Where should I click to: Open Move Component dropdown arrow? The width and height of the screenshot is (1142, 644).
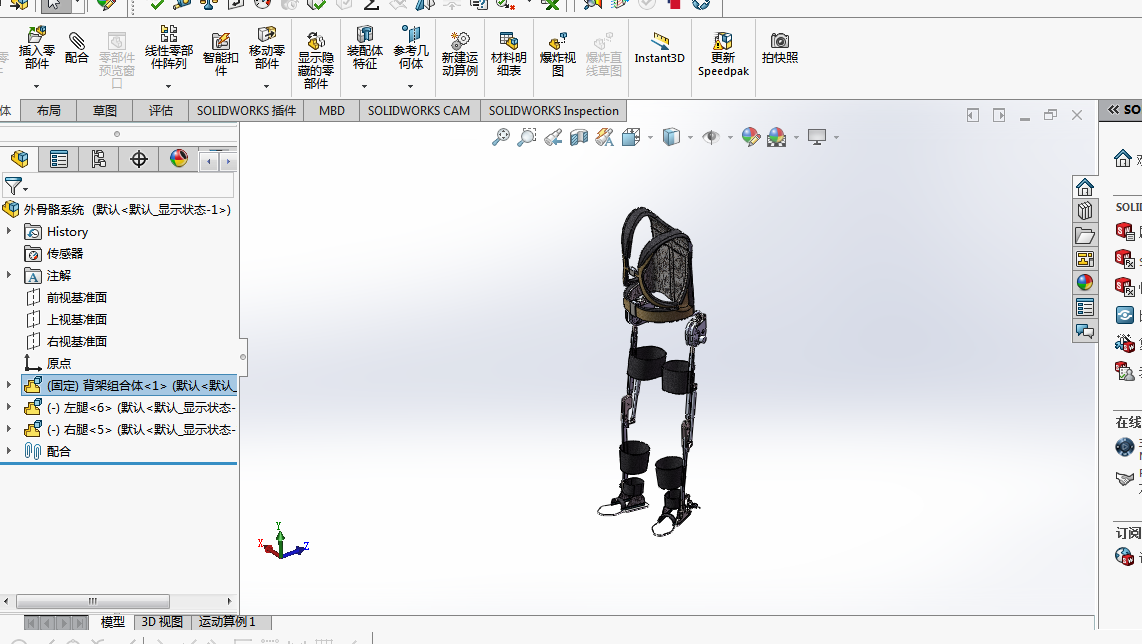(x=267, y=87)
